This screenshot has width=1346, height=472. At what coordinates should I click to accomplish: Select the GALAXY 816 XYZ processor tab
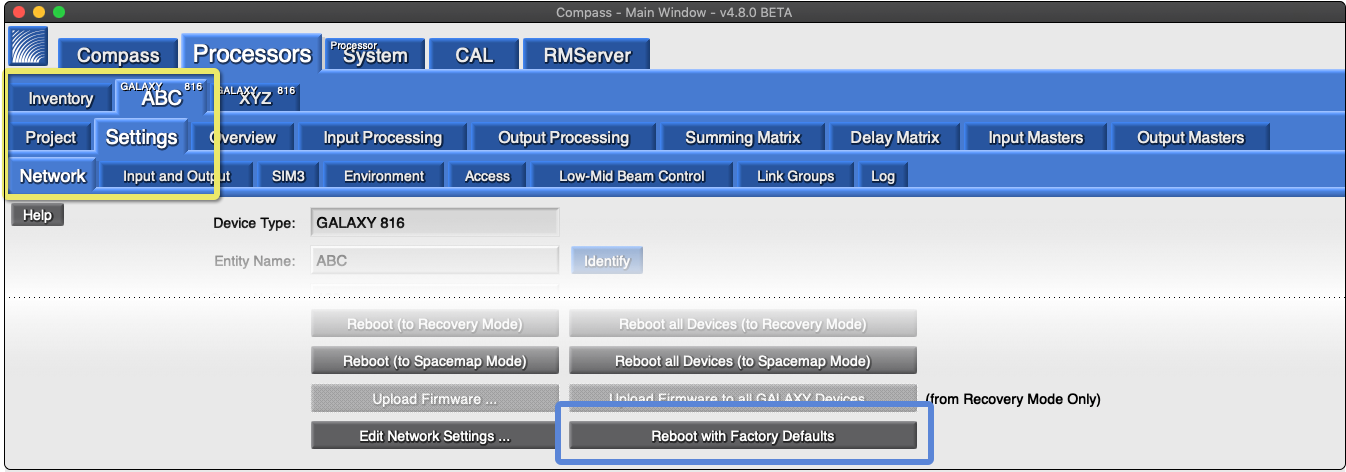pos(256,97)
